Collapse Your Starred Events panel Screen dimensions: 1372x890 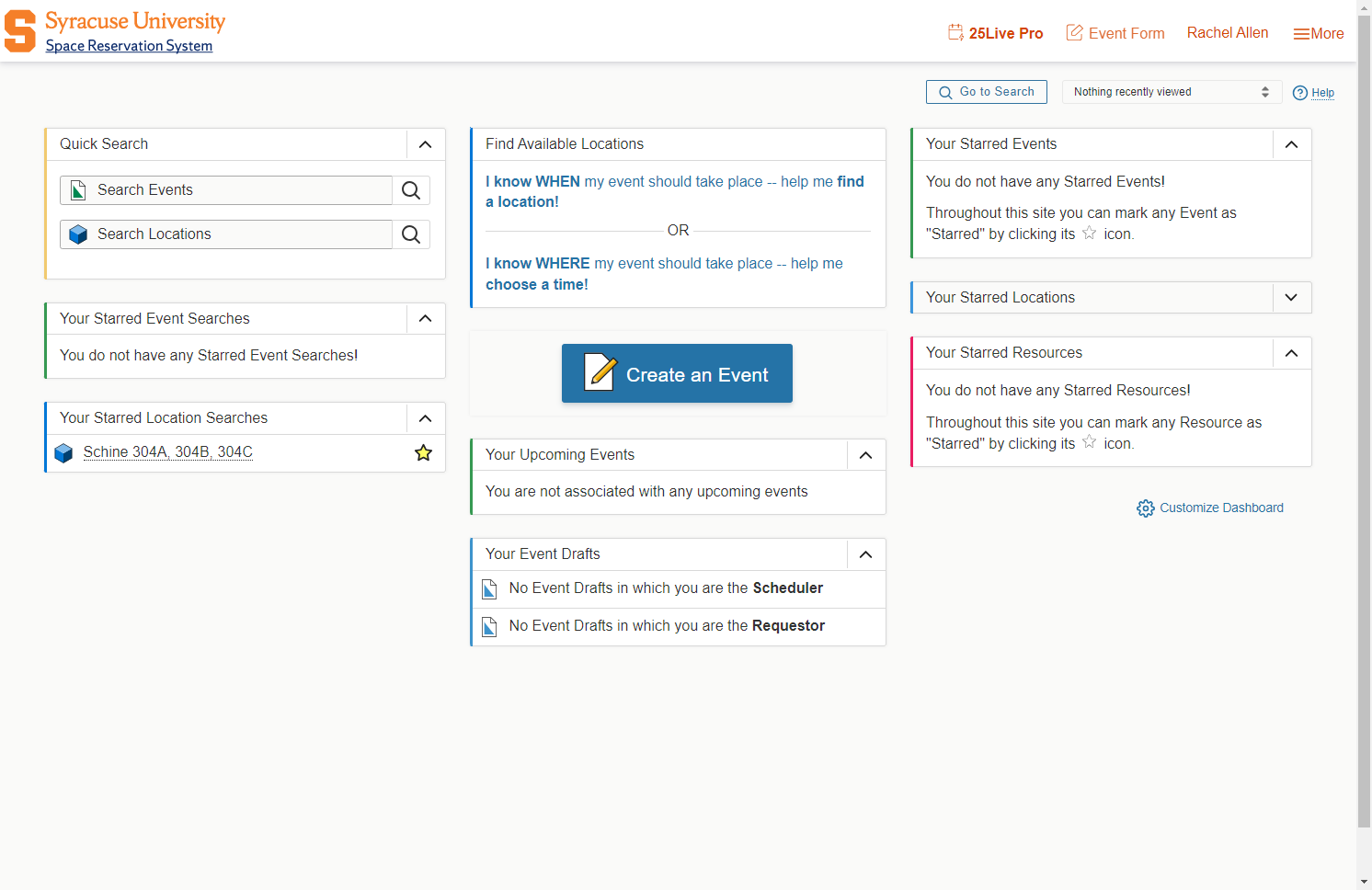(1292, 144)
